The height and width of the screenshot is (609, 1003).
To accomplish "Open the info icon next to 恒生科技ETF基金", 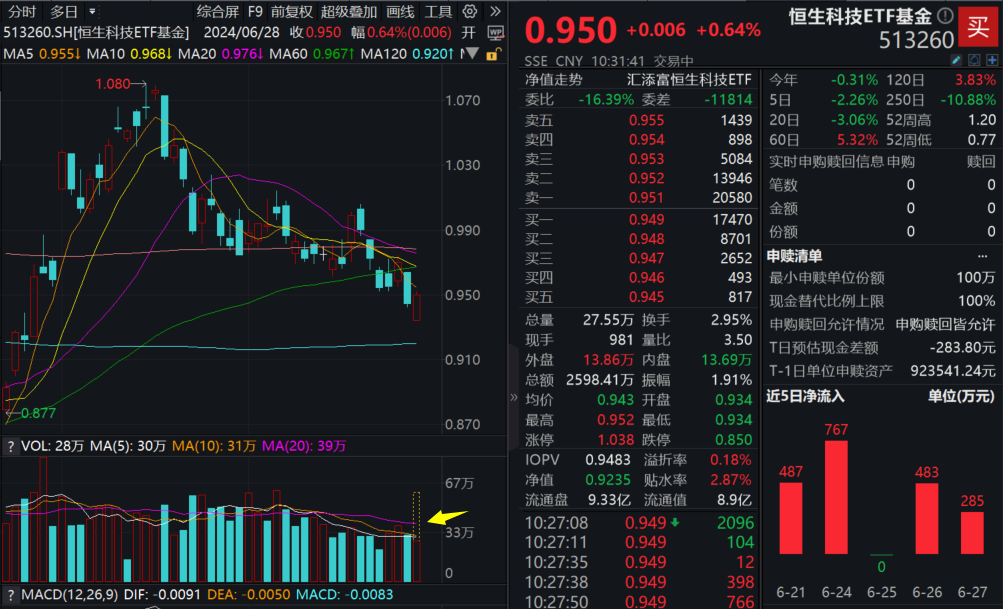I will pyautogui.click(x=945, y=15).
